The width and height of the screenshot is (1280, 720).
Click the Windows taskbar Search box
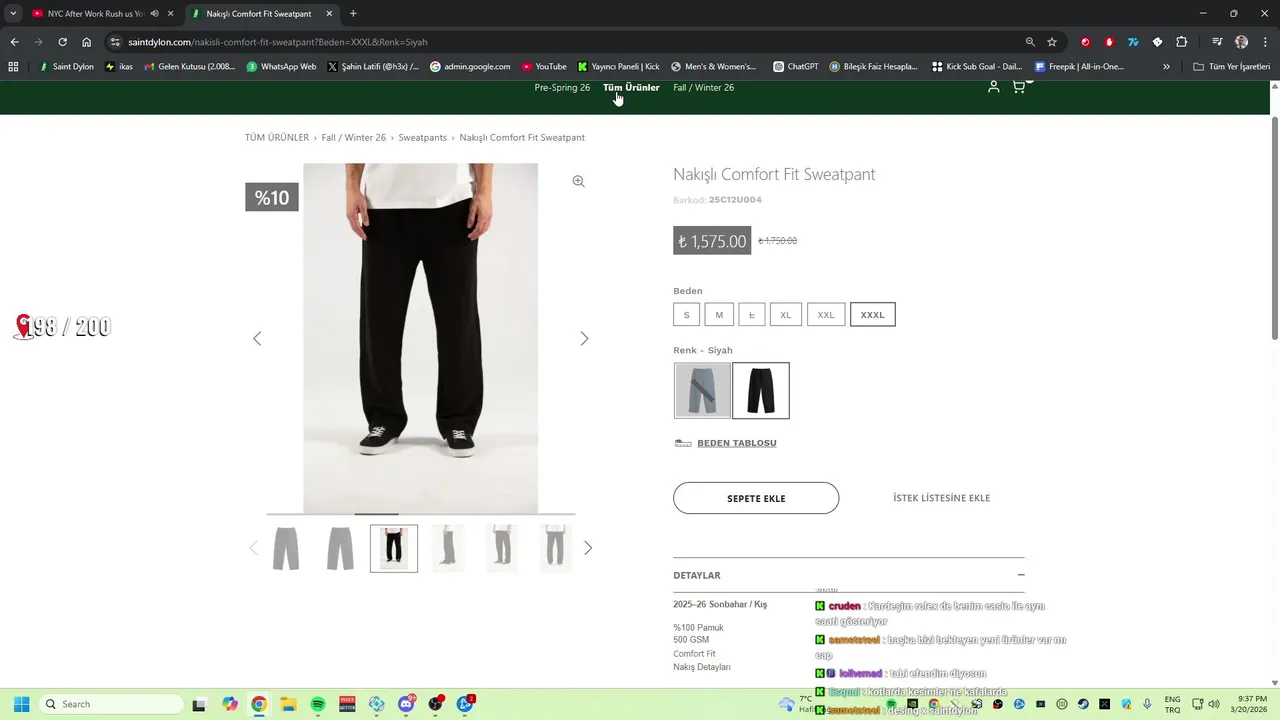click(x=111, y=704)
